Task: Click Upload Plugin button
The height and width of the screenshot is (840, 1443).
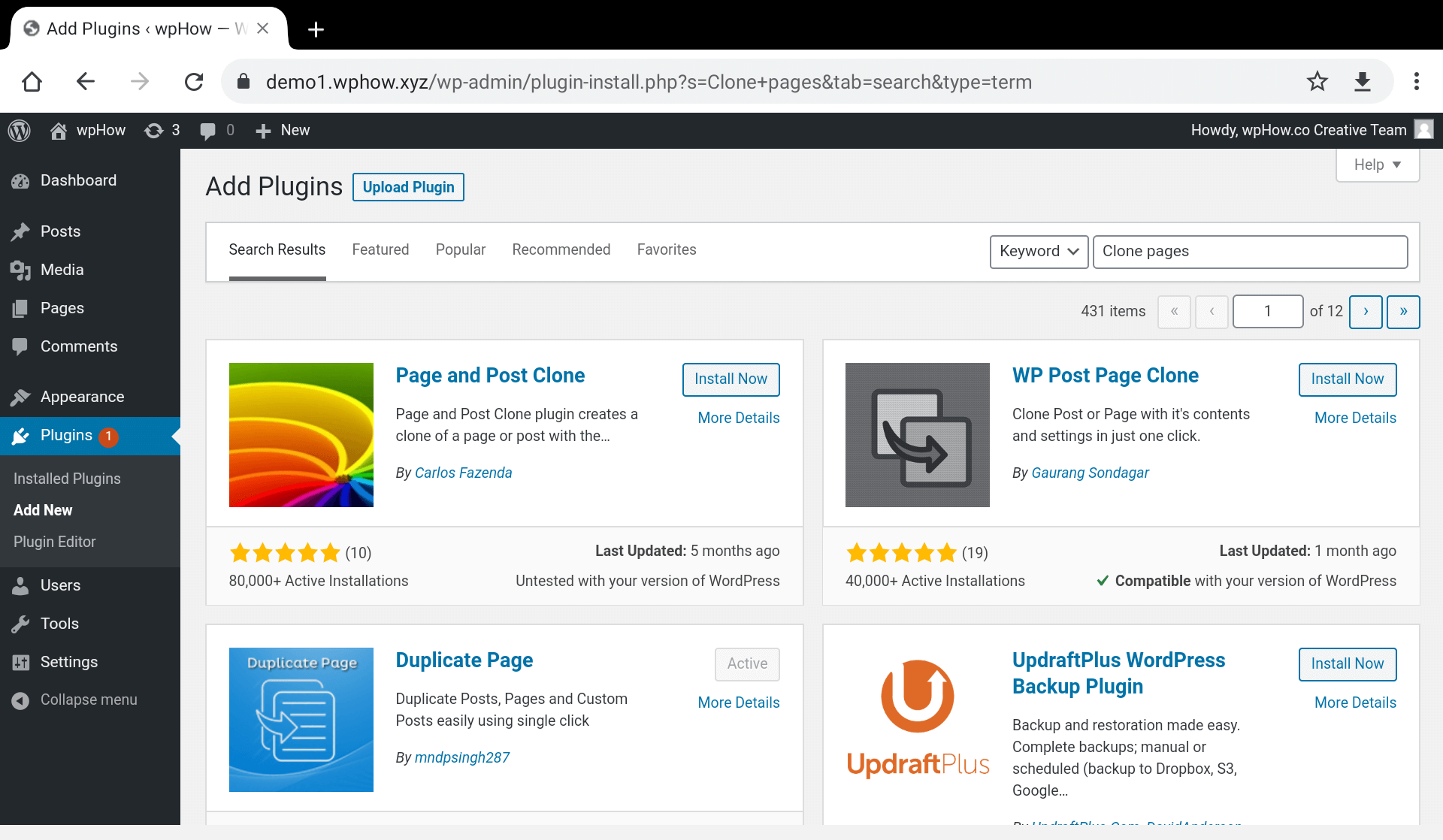Action: tap(408, 187)
